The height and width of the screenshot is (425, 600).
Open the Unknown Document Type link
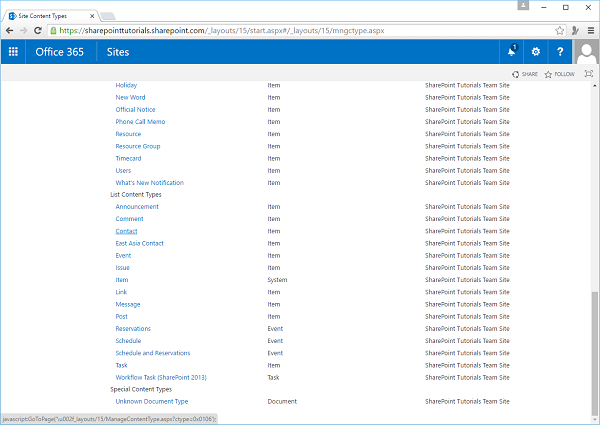(152, 401)
